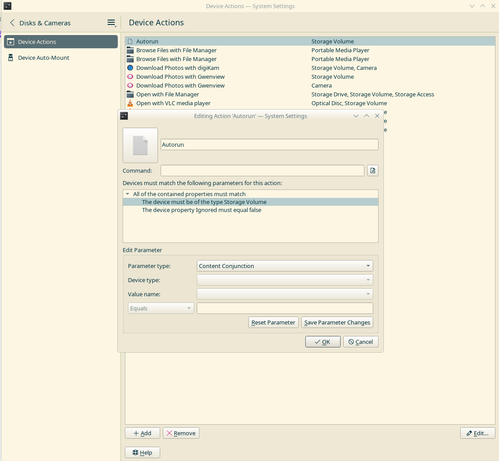Click the Autorun document icon in the list
Screen dimensions: 499x461
click(x=130, y=41)
